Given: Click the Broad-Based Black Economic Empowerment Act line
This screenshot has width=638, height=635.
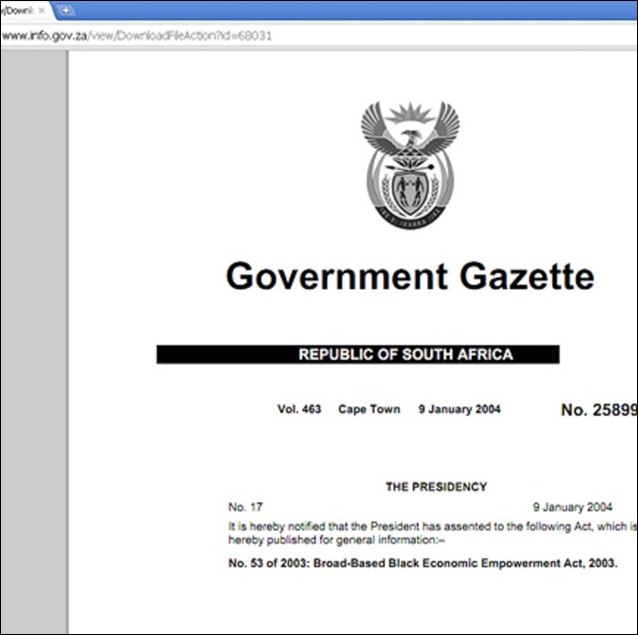Looking at the screenshot, I should pos(423,563).
